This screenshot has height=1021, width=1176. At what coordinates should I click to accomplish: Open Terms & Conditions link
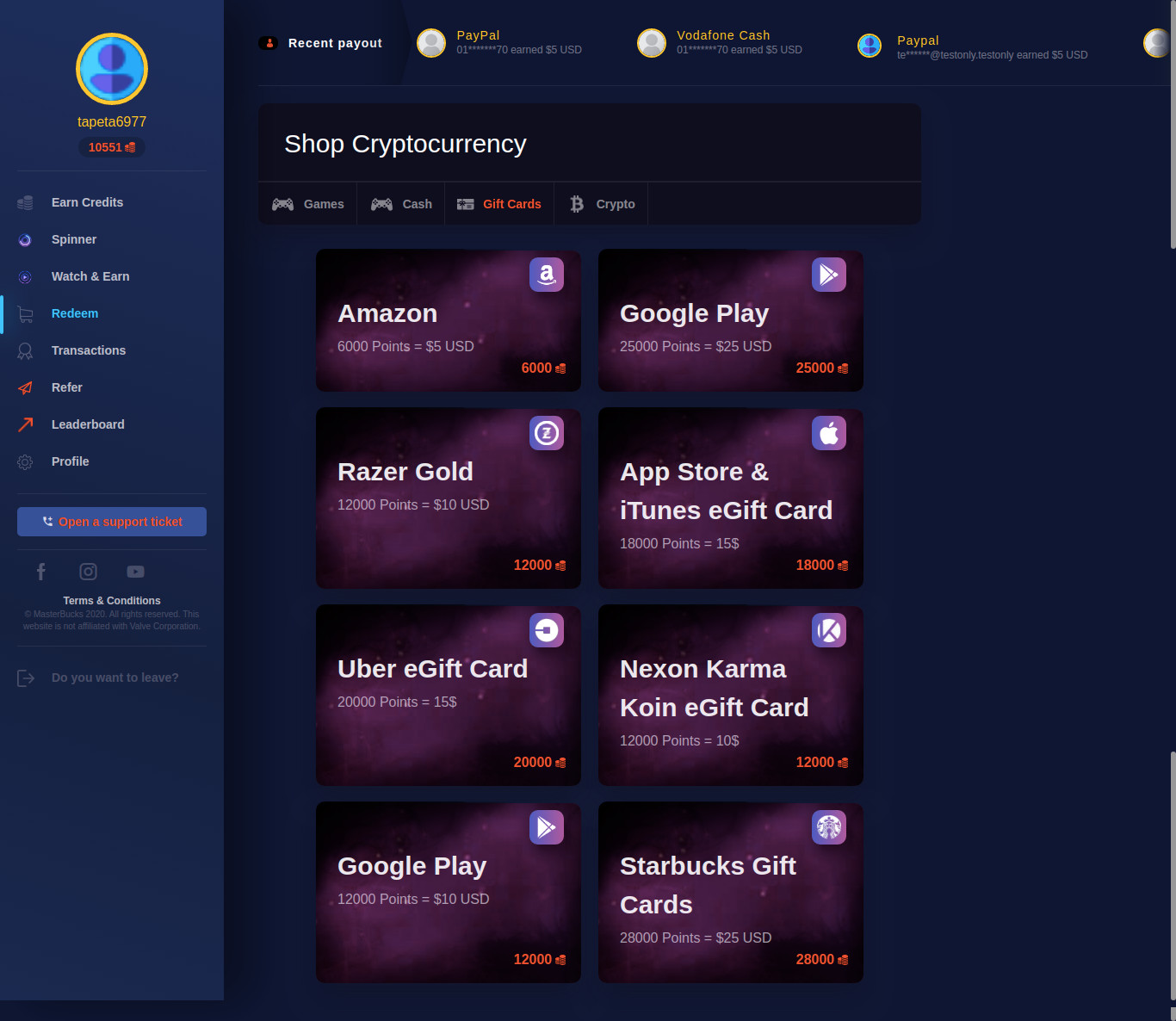[x=112, y=601]
